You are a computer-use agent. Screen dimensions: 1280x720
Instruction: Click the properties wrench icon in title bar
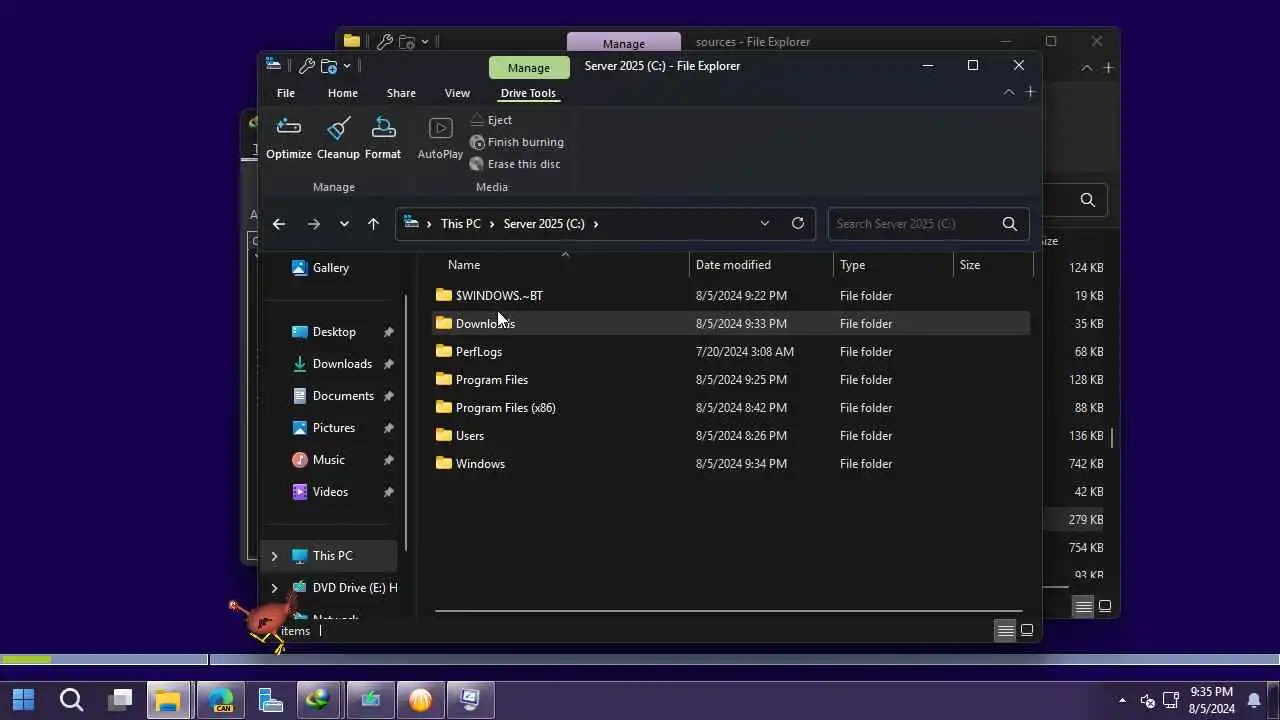coord(306,66)
